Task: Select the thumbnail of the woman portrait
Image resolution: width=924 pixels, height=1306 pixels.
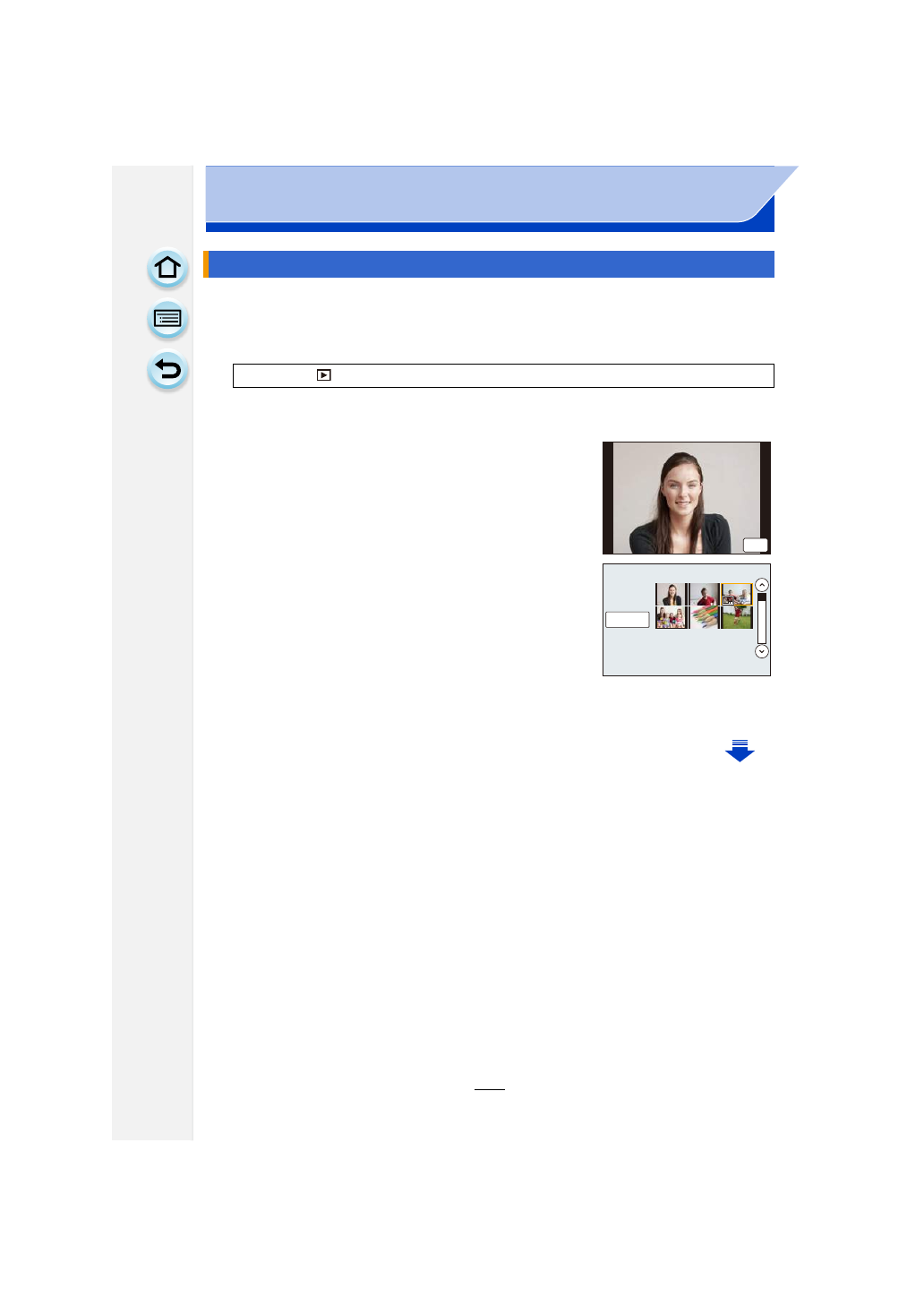Action: (x=671, y=595)
